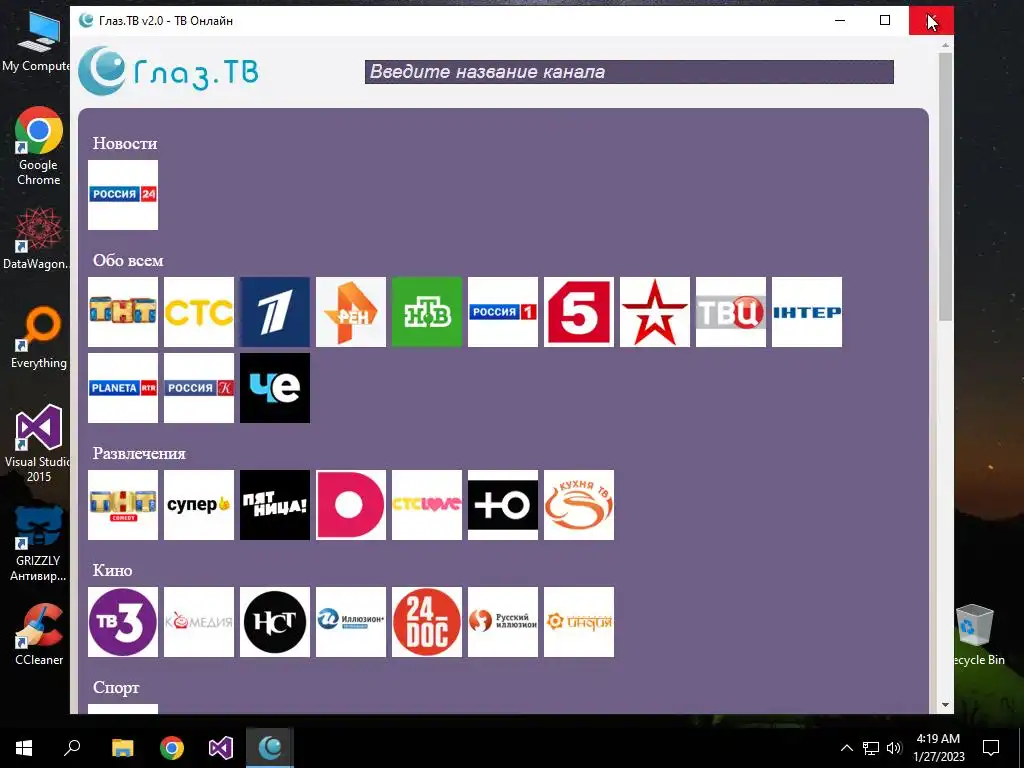Select the Супер channel tile
The height and width of the screenshot is (768, 1024).
click(x=199, y=505)
